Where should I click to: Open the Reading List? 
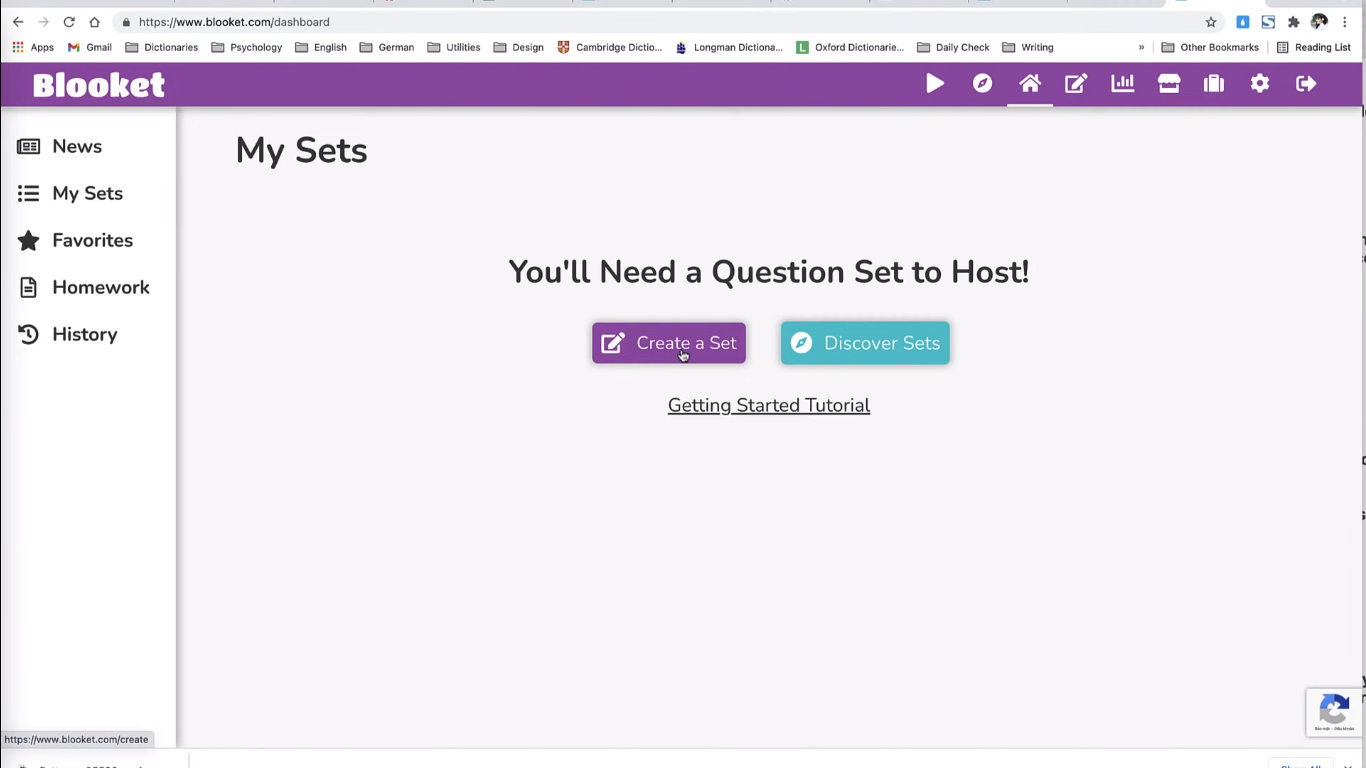click(1313, 47)
